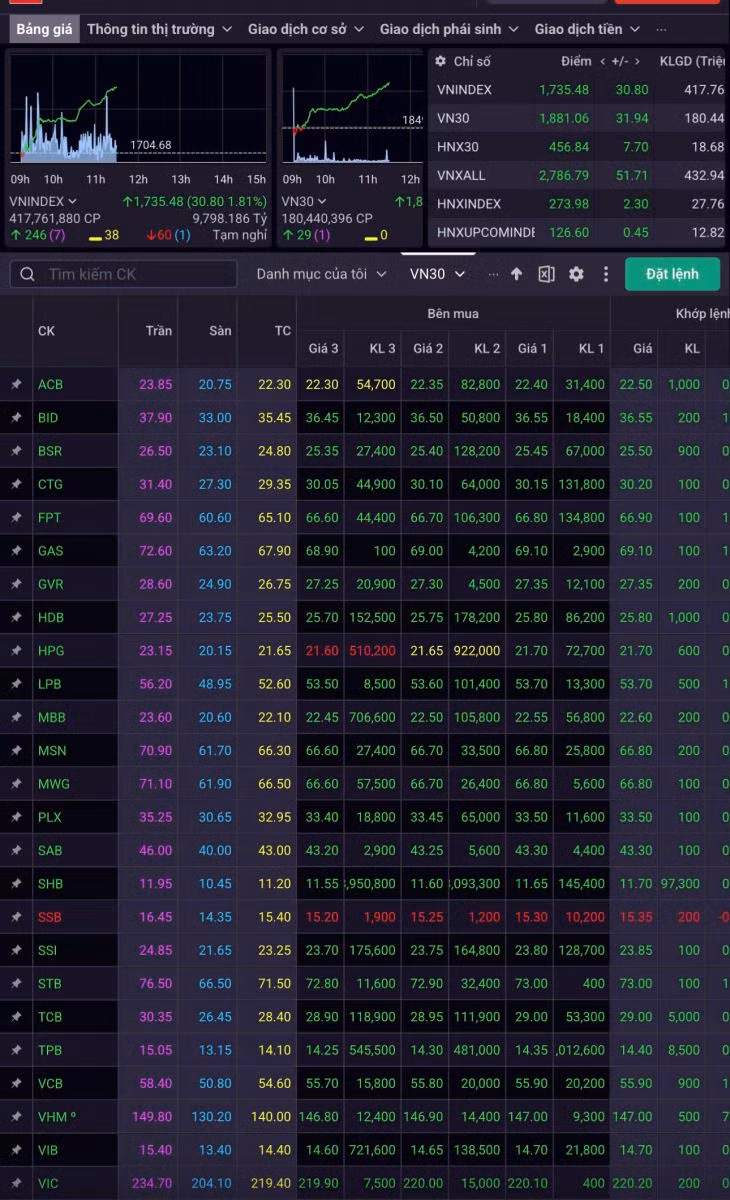Switch to the Bảng giá tab
Viewport: 730px width, 1200px height.
tap(44, 29)
